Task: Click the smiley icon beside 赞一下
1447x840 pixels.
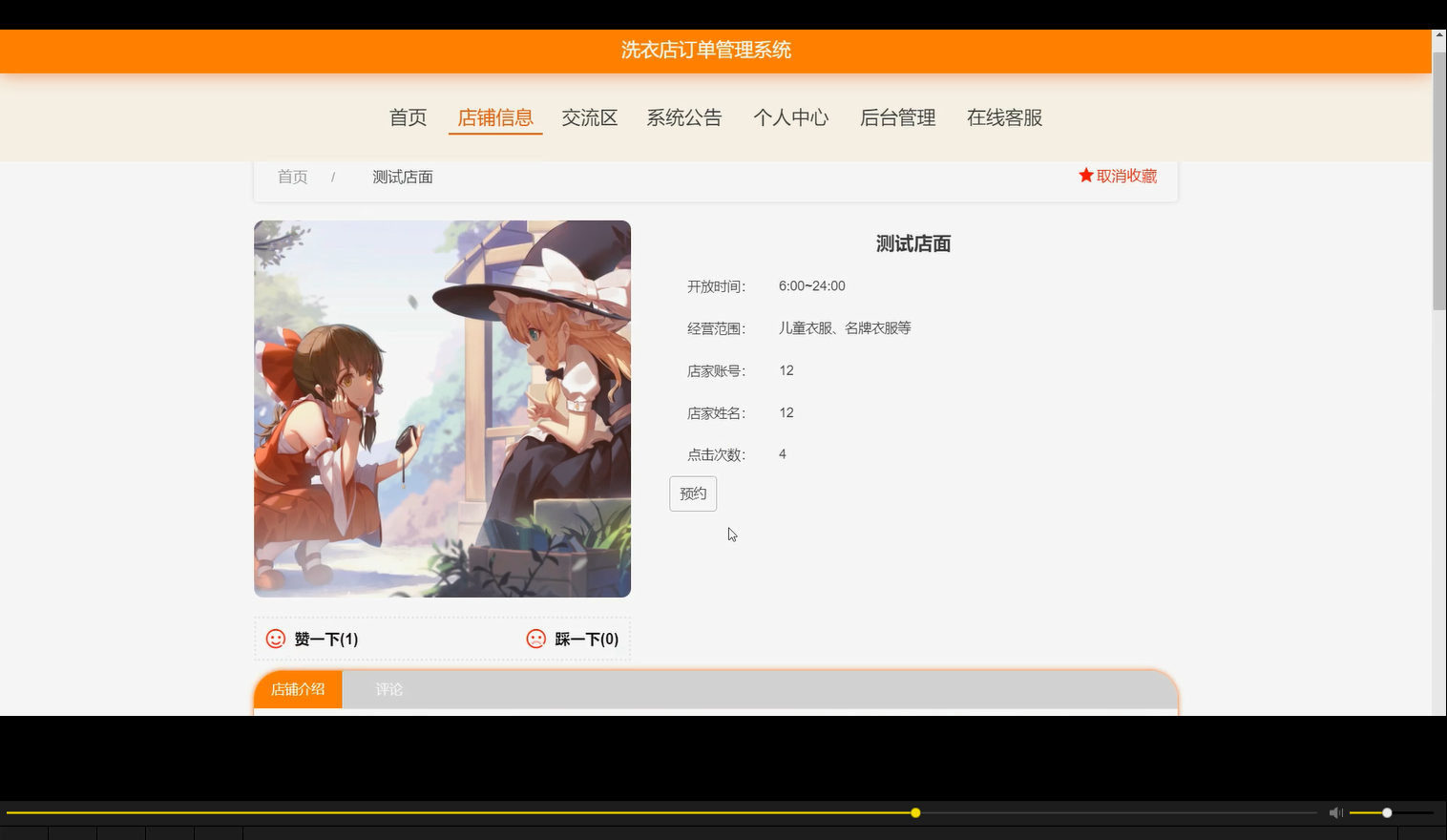Action: pos(275,639)
